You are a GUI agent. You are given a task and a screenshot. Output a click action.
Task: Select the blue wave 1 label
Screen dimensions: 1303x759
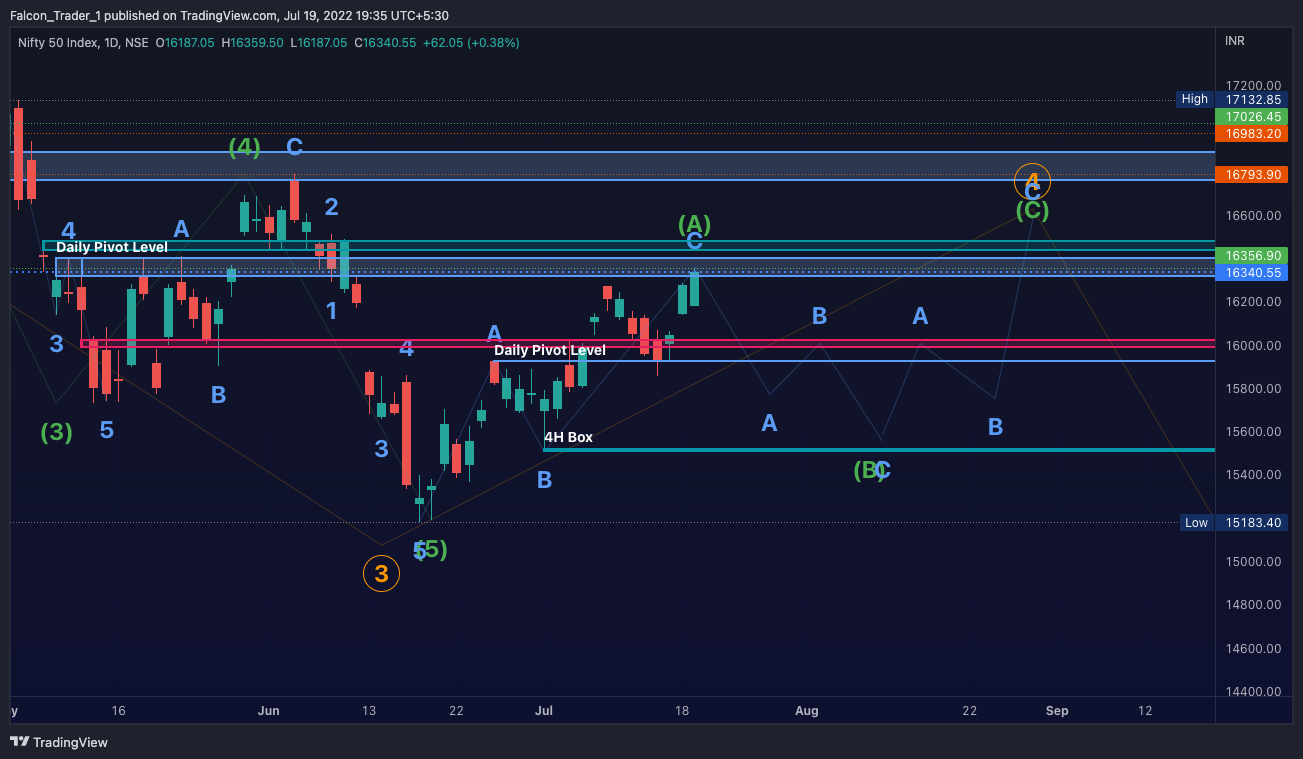coord(332,311)
